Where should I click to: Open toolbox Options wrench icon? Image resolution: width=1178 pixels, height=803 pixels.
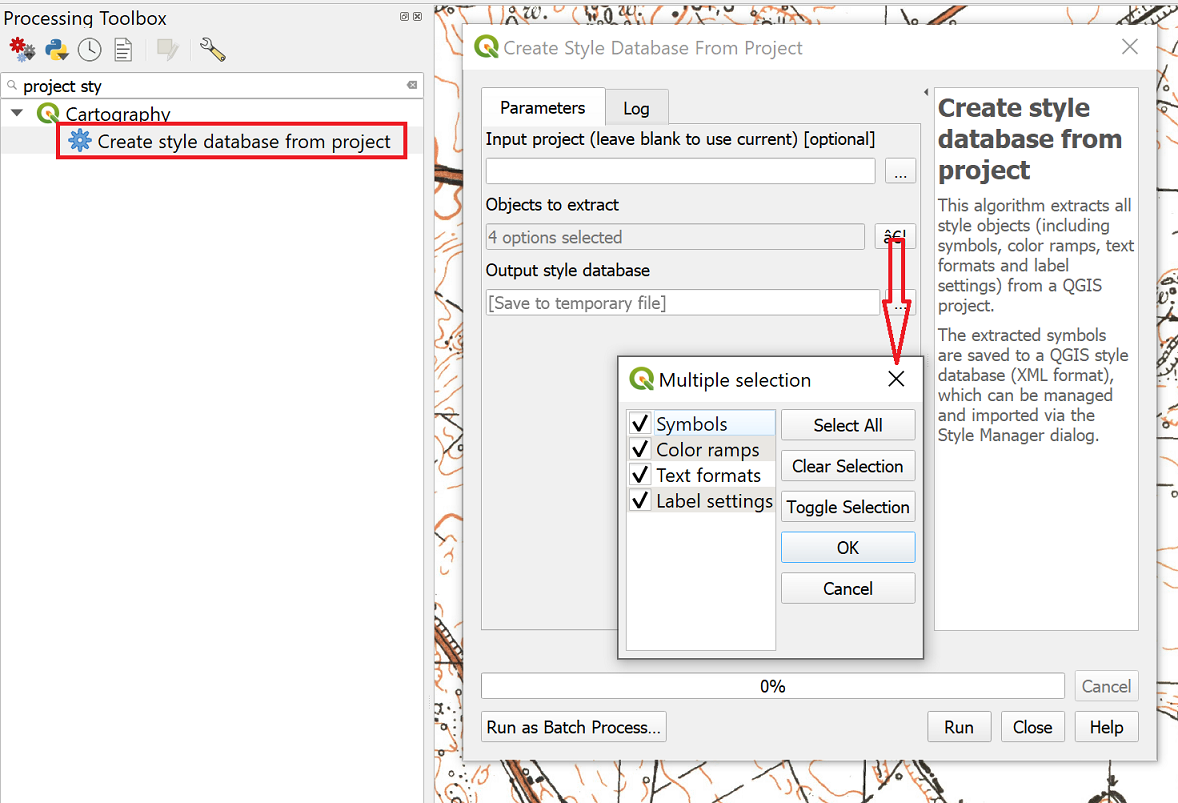212,50
